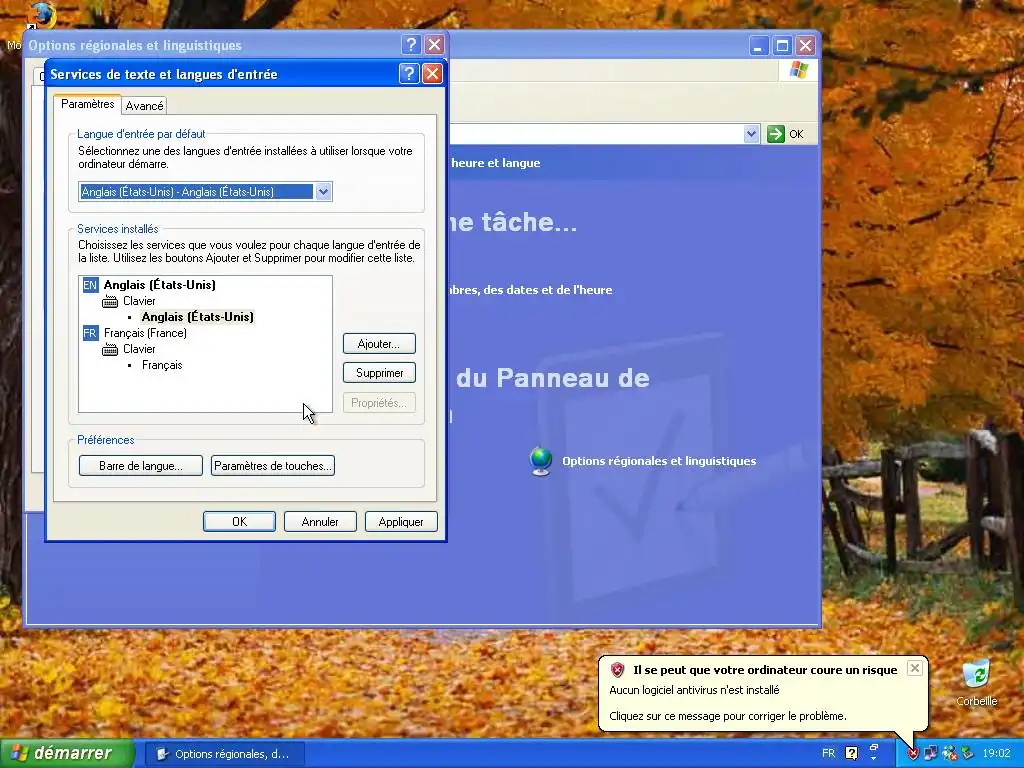The image size is (1024, 768).
Task: Click Clavier under Anglais (États-Unis)
Action: (139, 301)
